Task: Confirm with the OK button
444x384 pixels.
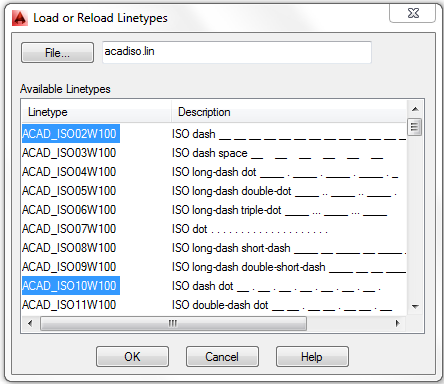Action: 132,357
